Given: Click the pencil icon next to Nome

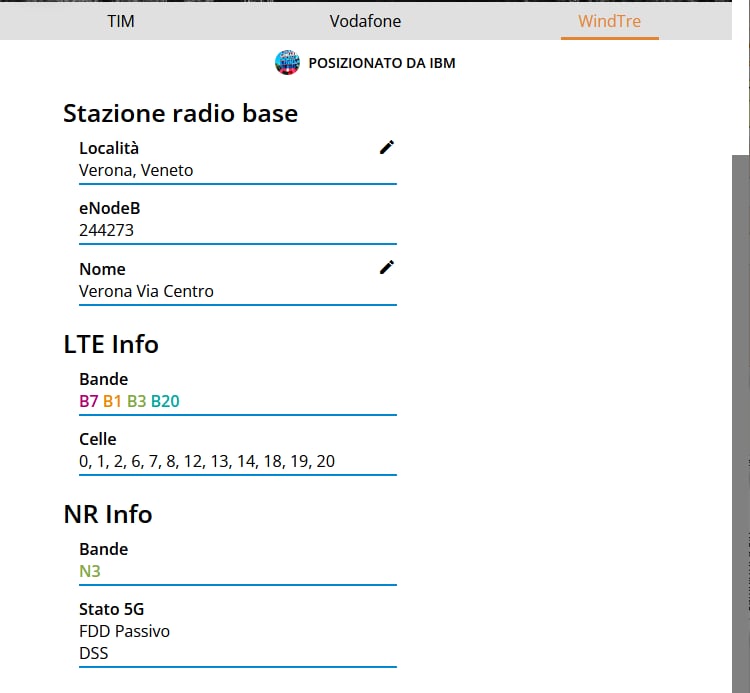Looking at the screenshot, I should (387, 267).
